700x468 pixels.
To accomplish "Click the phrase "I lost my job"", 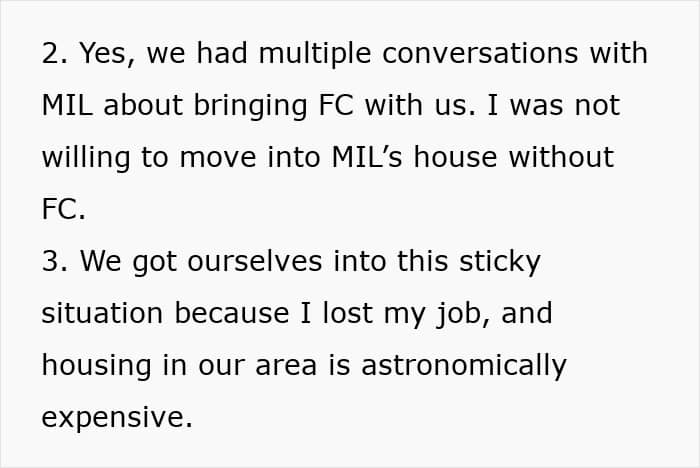I will pos(406,314).
